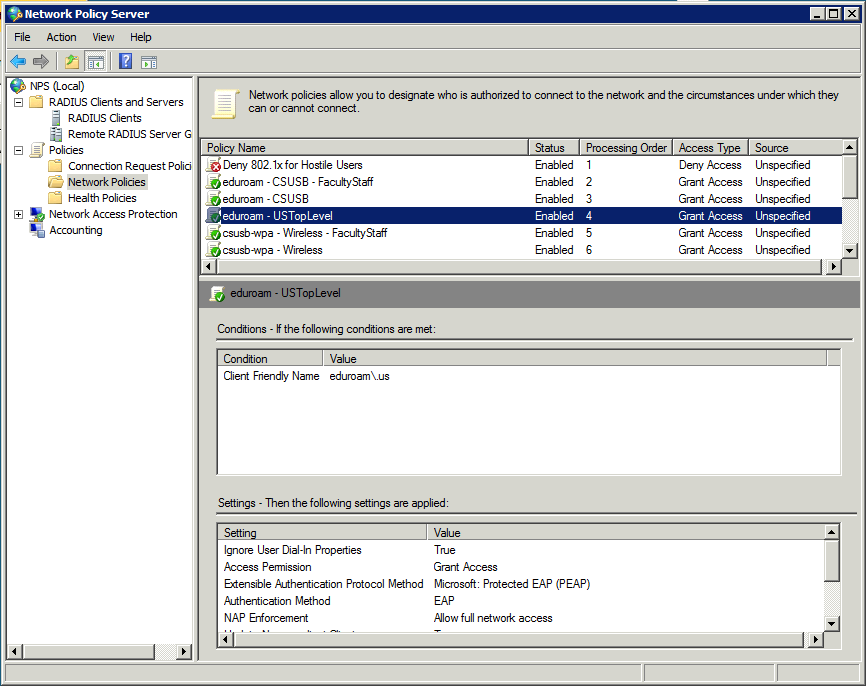Click the policy list scroll down arrow
Viewport: 866px width, 686px height.
click(x=849, y=250)
